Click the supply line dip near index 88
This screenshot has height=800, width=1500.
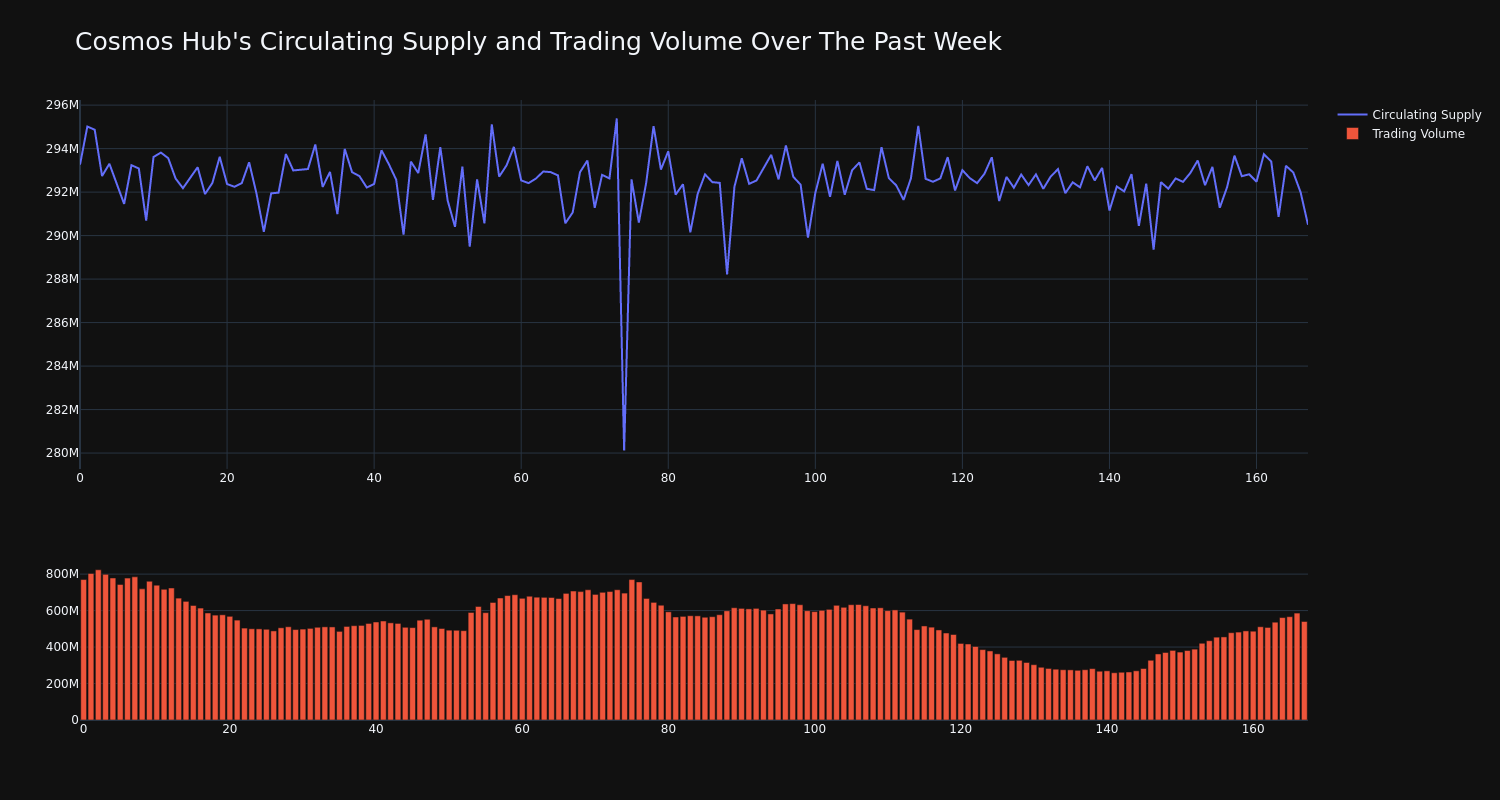727,273
